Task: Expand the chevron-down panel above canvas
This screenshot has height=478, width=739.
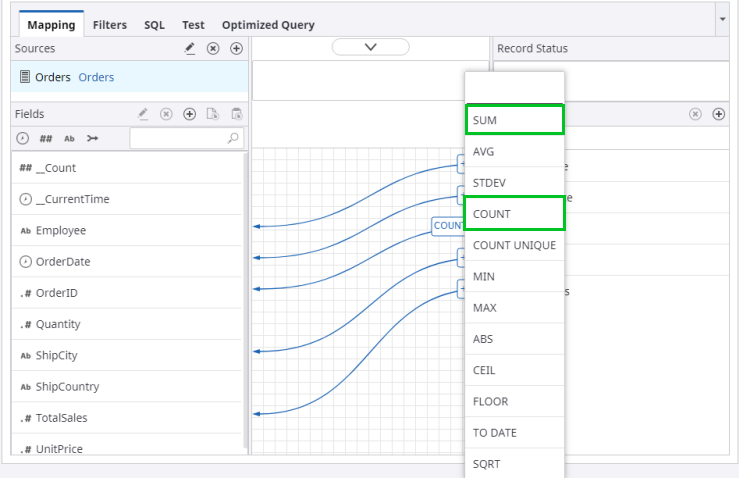Action: click(x=370, y=47)
